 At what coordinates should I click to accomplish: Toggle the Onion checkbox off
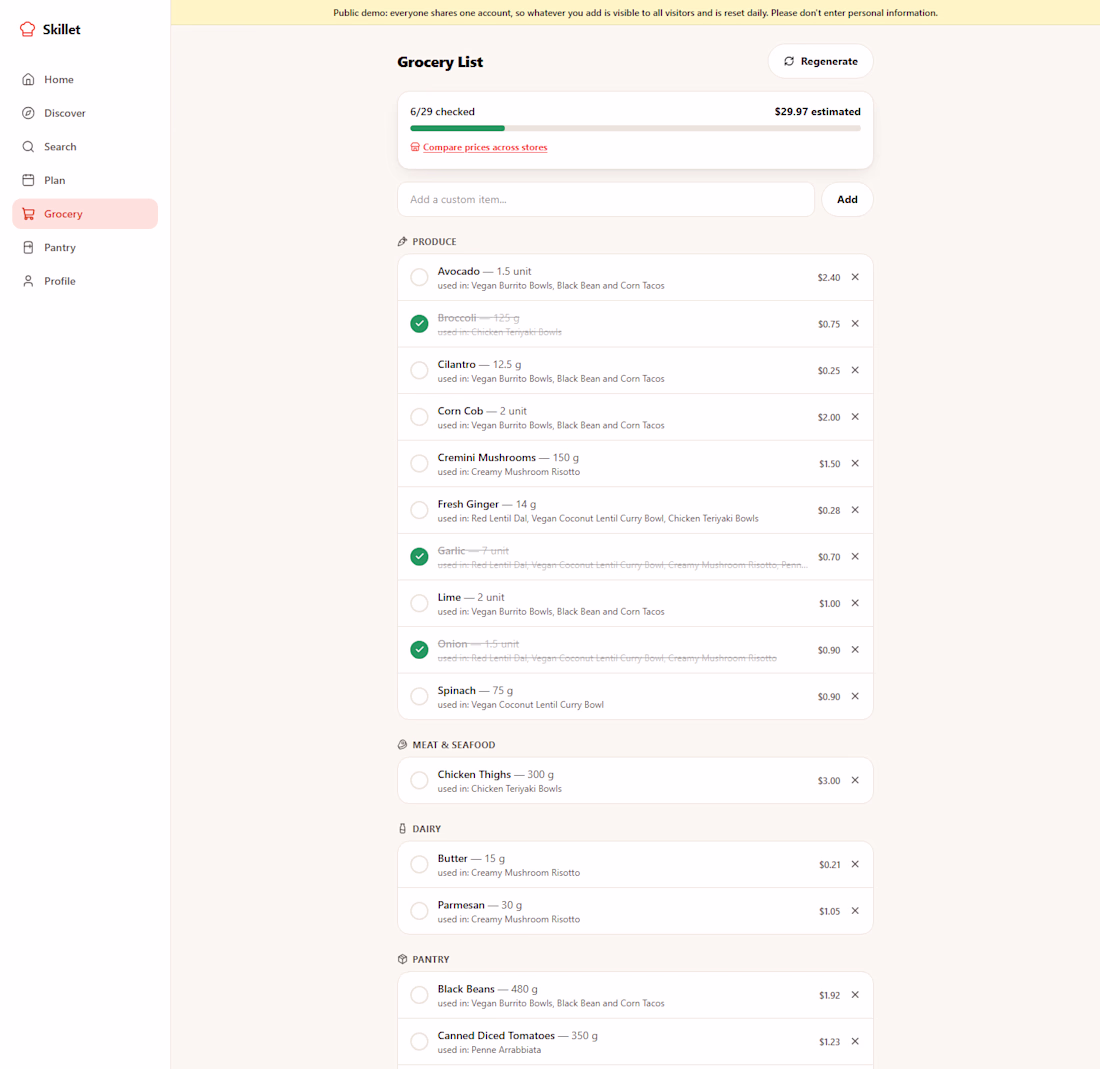point(420,650)
